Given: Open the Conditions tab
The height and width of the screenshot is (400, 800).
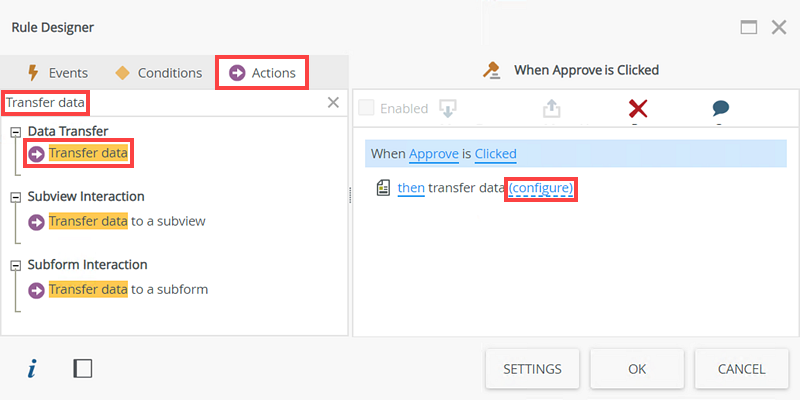Looking at the screenshot, I should tap(159, 73).
